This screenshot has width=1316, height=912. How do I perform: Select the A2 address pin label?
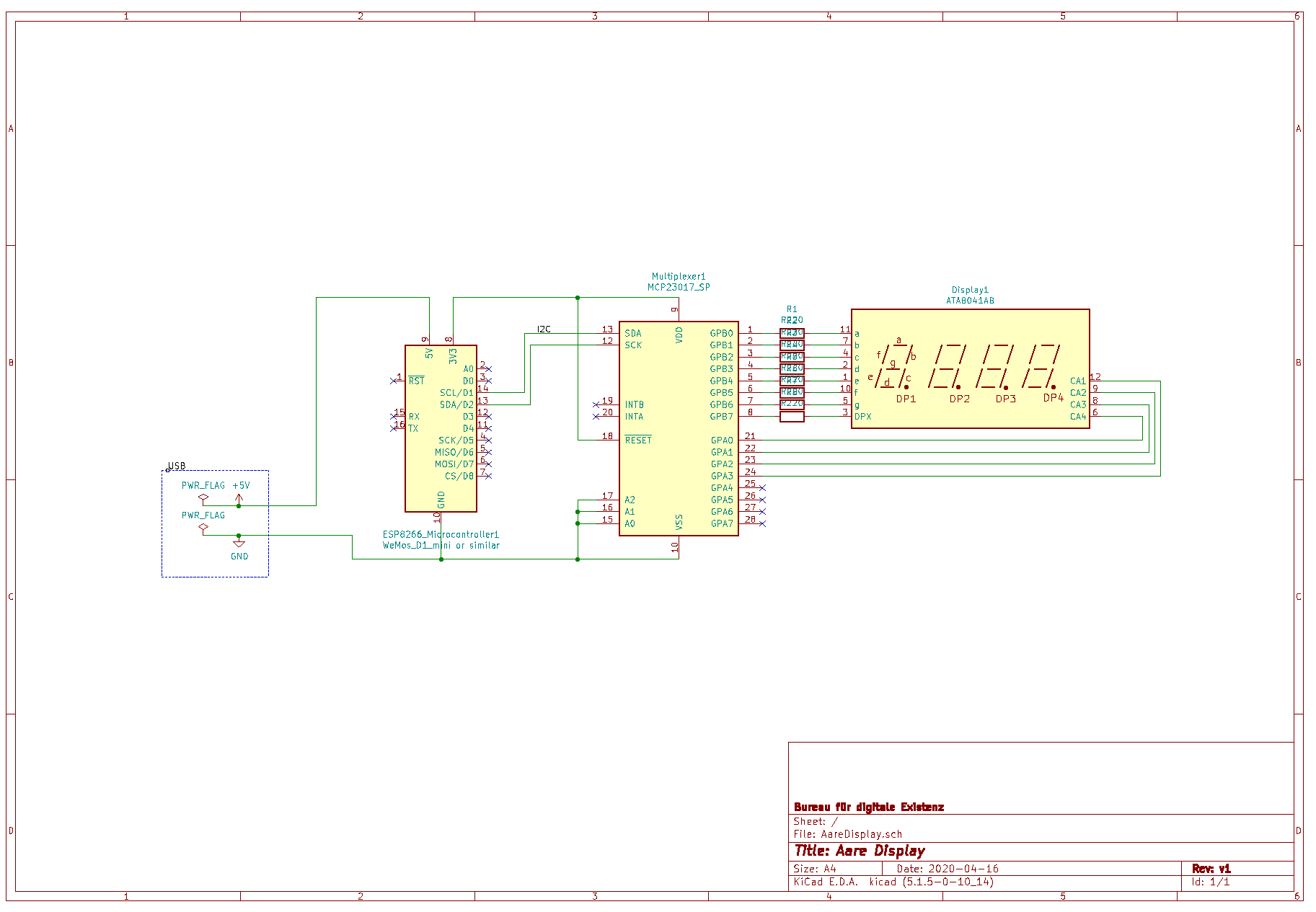(x=630, y=500)
